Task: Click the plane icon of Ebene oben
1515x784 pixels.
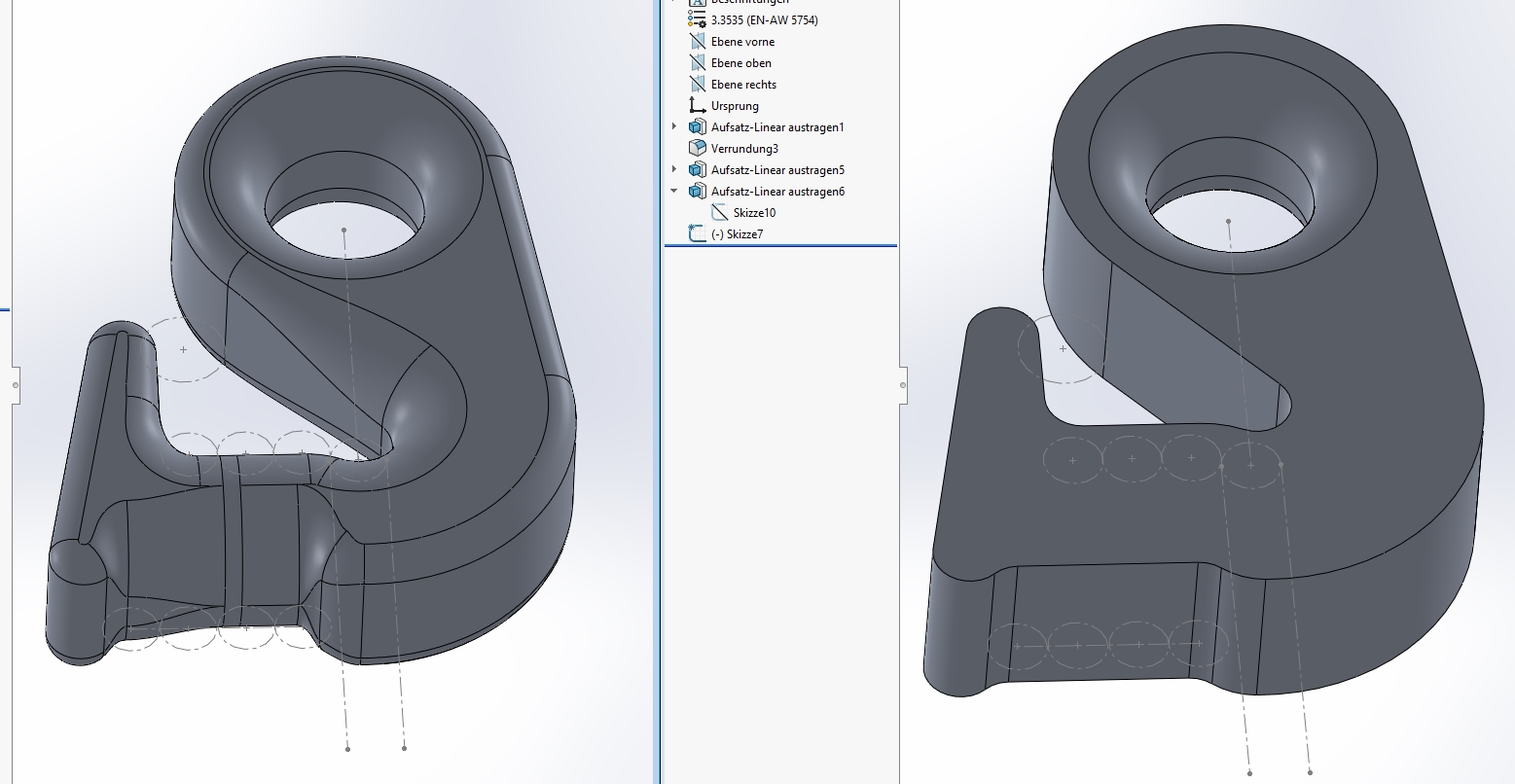Action: click(697, 63)
